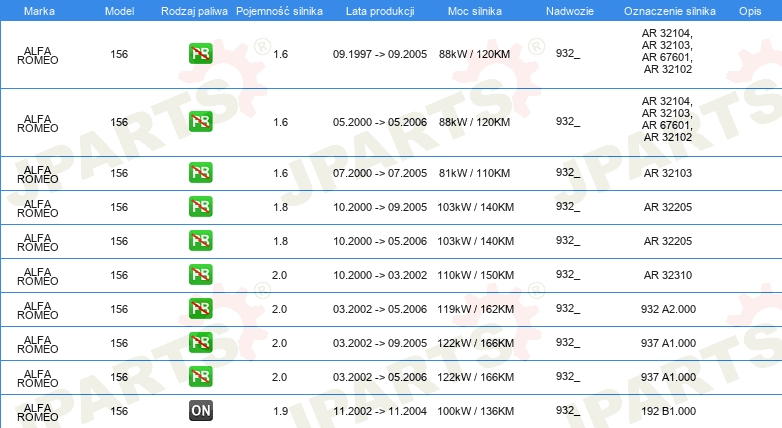The image size is (782, 428).
Task: Click petrol icon in 932 A2.000 row
Action: (200, 308)
